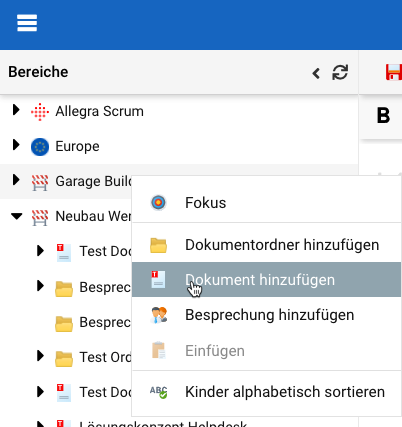Click the Europe flag icon
This screenshot has width=402, height=427.
[40, 147]
